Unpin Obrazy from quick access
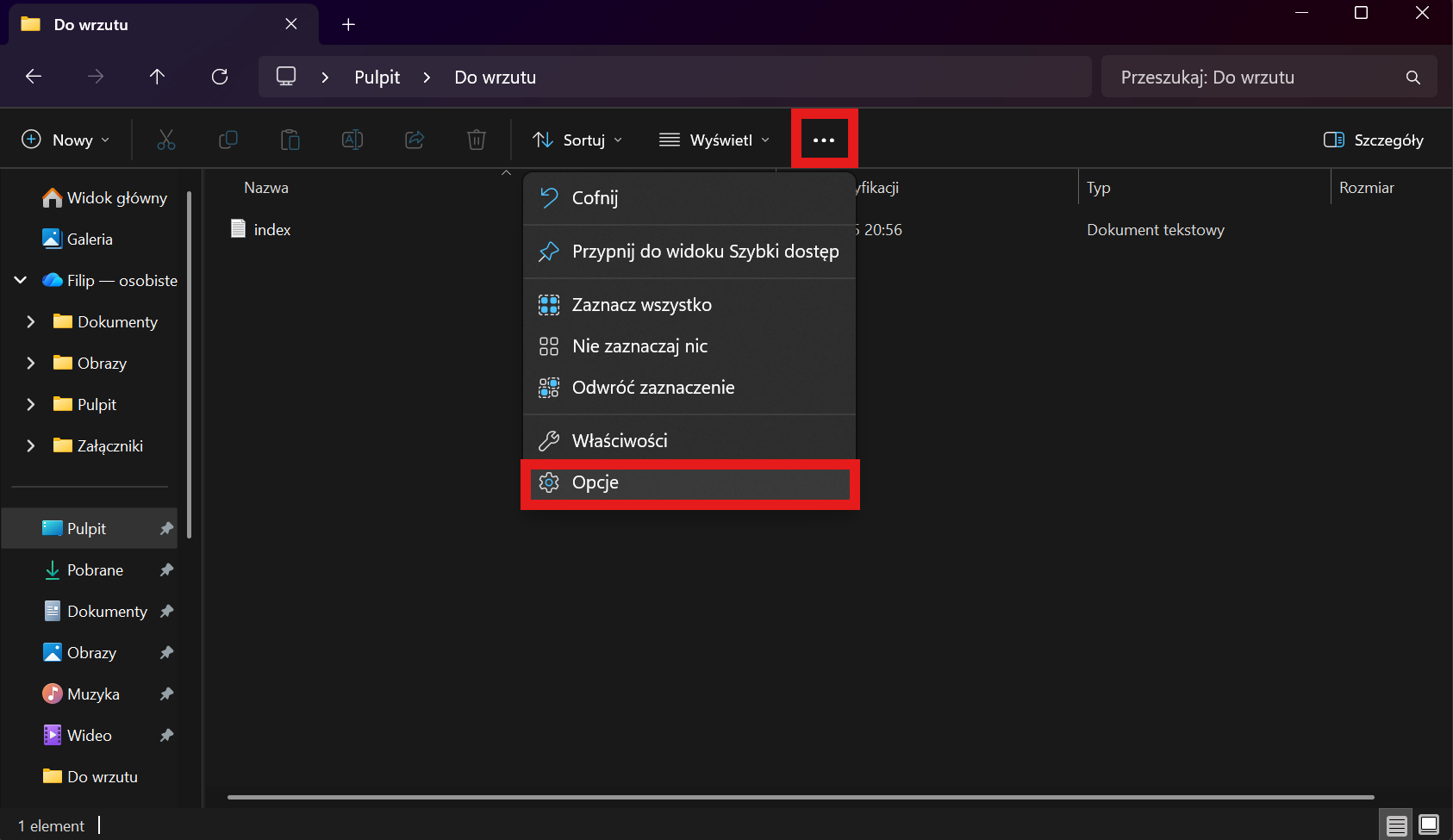This screenshot has width=1453, height=840. point(167,653)
